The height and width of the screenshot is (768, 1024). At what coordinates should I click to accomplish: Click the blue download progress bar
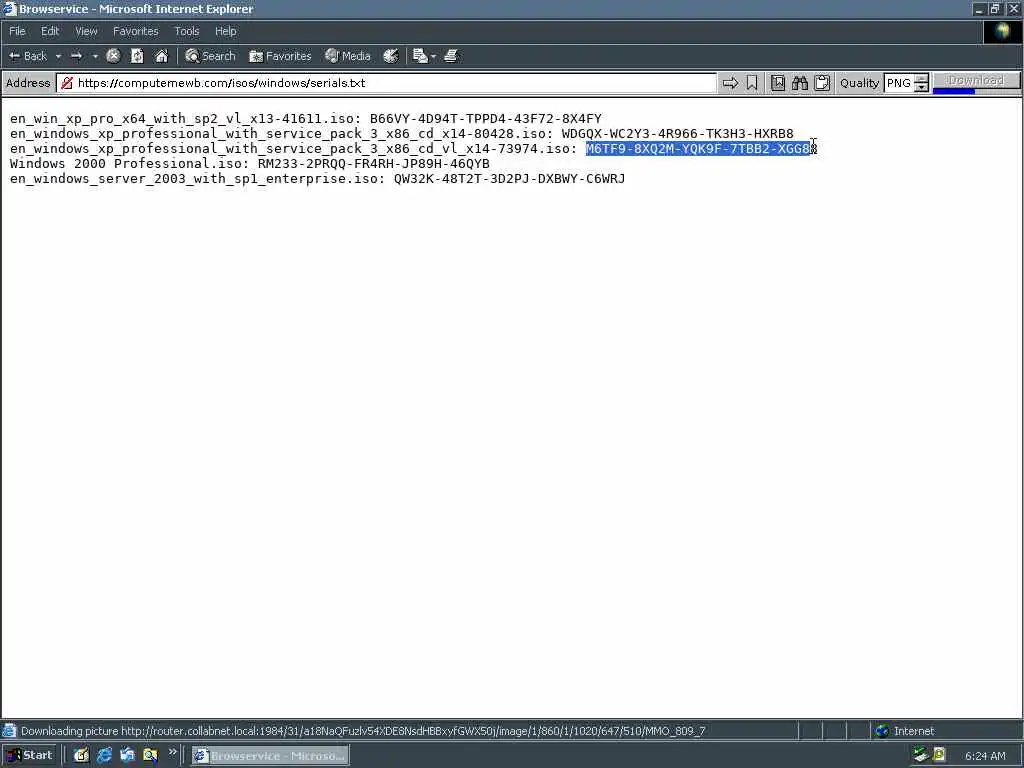tap(953, 91)
